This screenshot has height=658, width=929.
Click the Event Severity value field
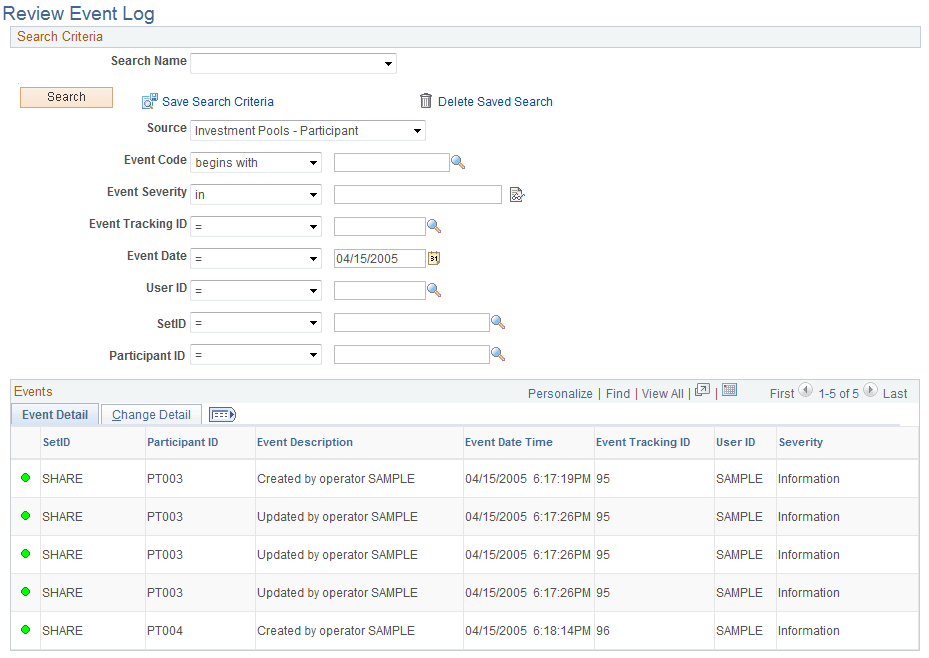[x=418, y=194]
